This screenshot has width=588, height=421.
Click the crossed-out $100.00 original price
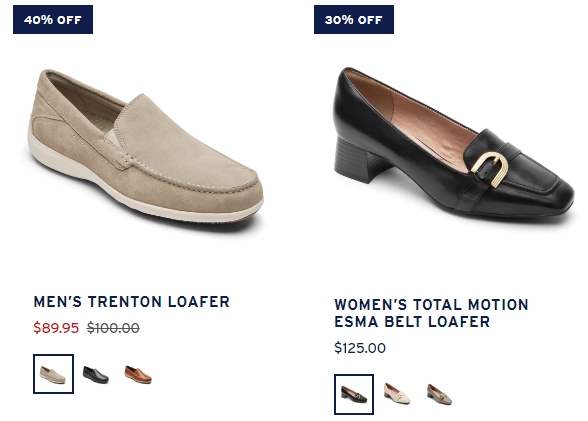pyautogui.click(x=113, y=328)
